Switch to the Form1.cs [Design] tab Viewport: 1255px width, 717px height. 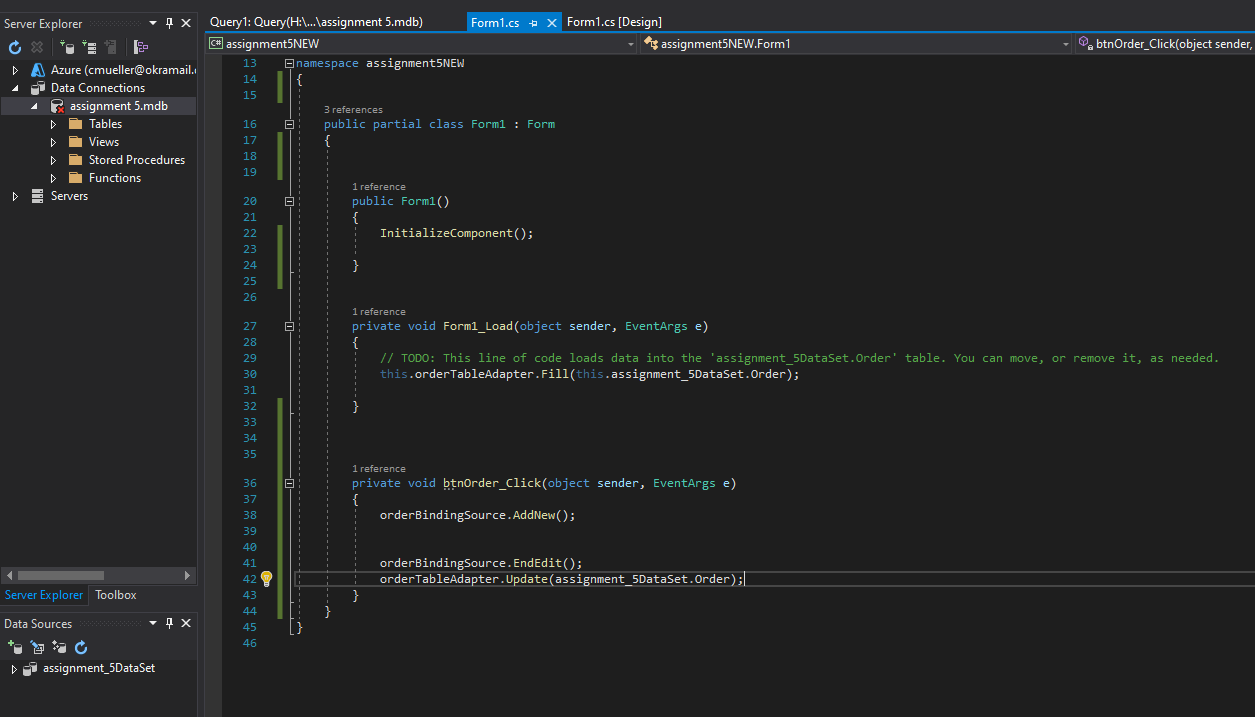[x=614, y=21]
